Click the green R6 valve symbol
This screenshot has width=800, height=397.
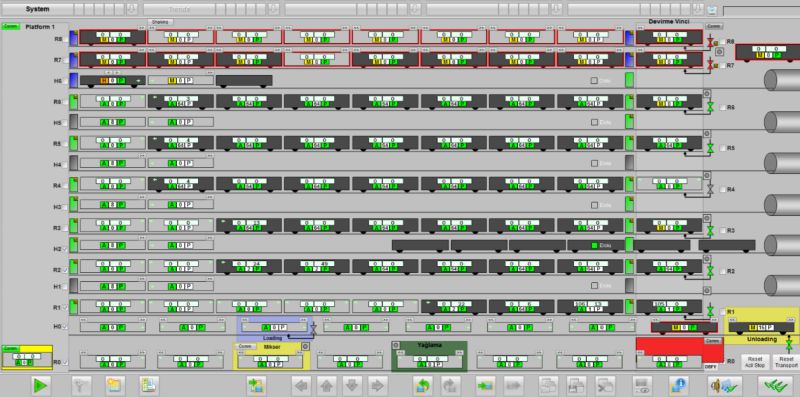(710, 107)
